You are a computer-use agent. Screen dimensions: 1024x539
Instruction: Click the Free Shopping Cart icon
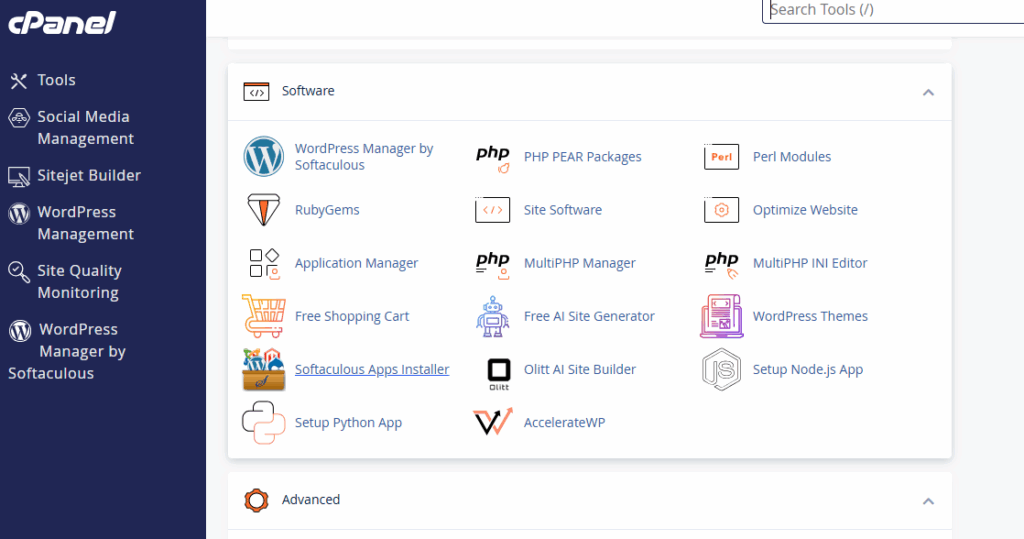click(x=264, y=316)
